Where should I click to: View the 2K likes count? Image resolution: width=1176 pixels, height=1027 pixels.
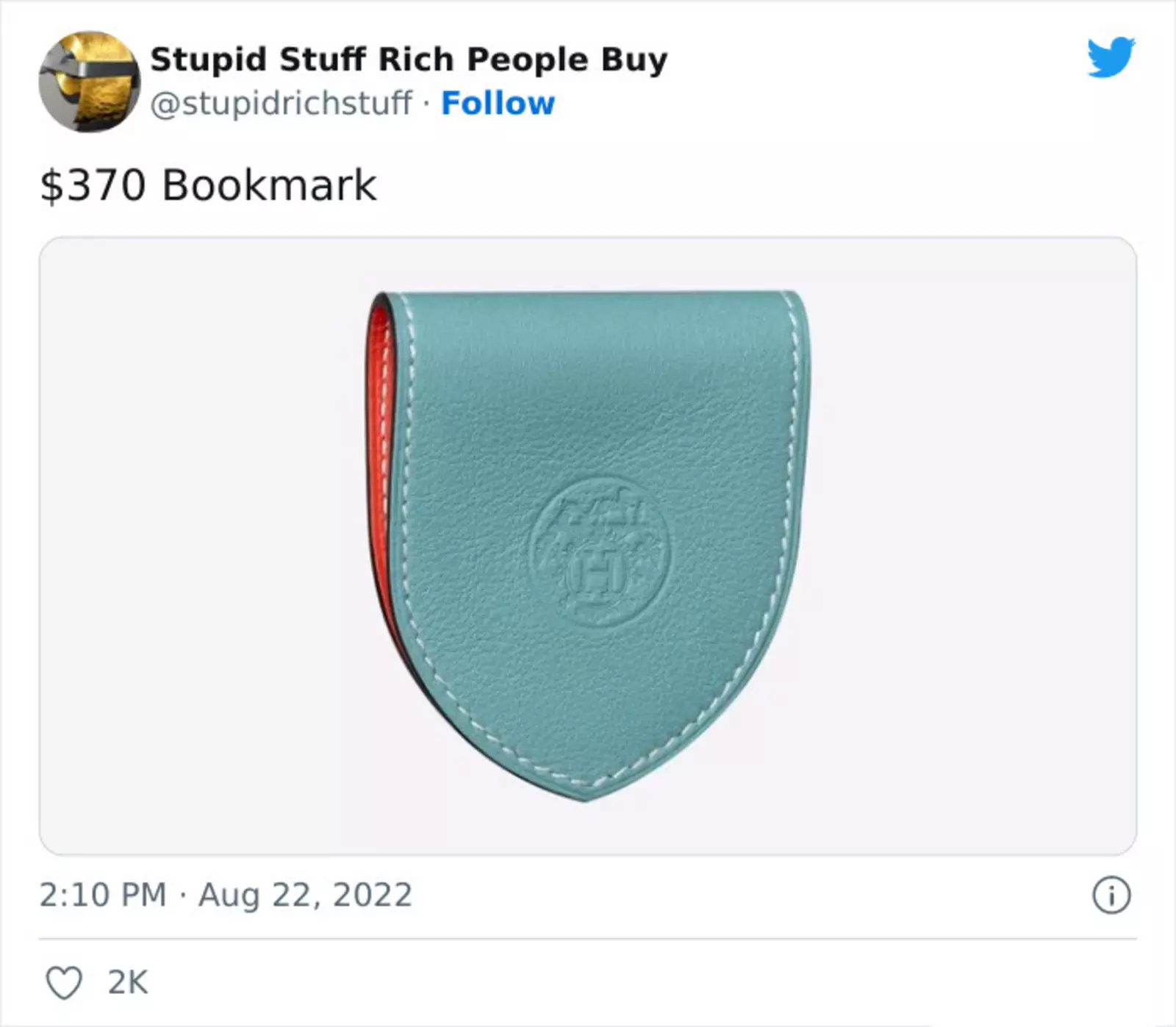(128, 982)
